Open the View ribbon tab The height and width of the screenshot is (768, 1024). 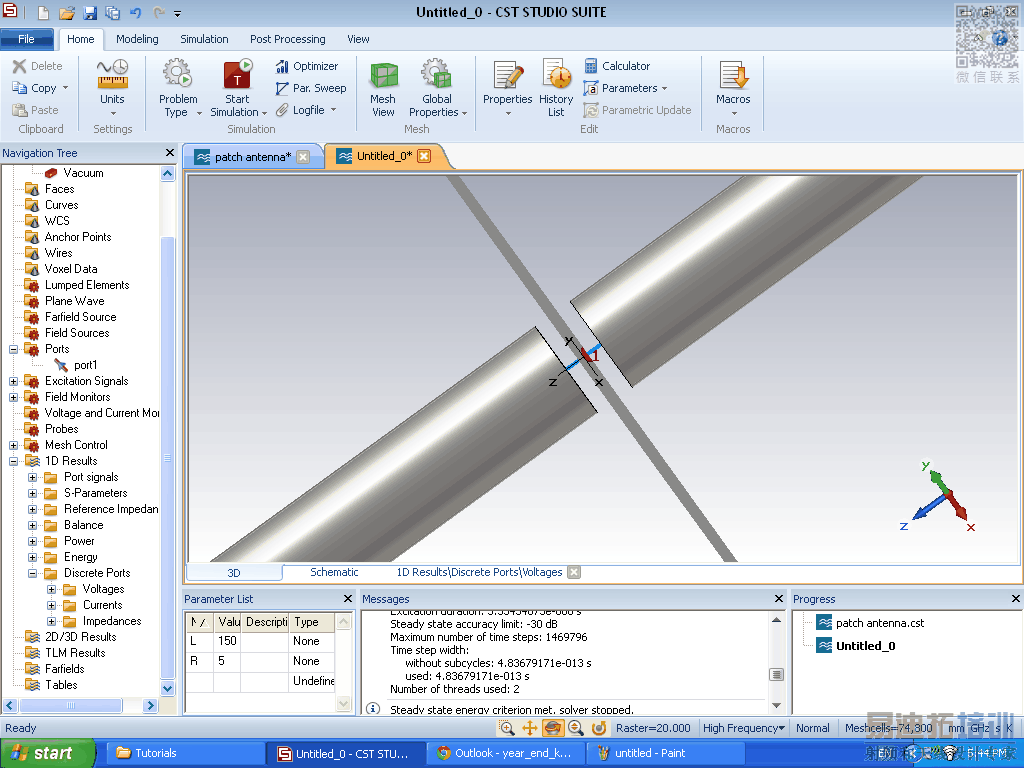[358, 39]
